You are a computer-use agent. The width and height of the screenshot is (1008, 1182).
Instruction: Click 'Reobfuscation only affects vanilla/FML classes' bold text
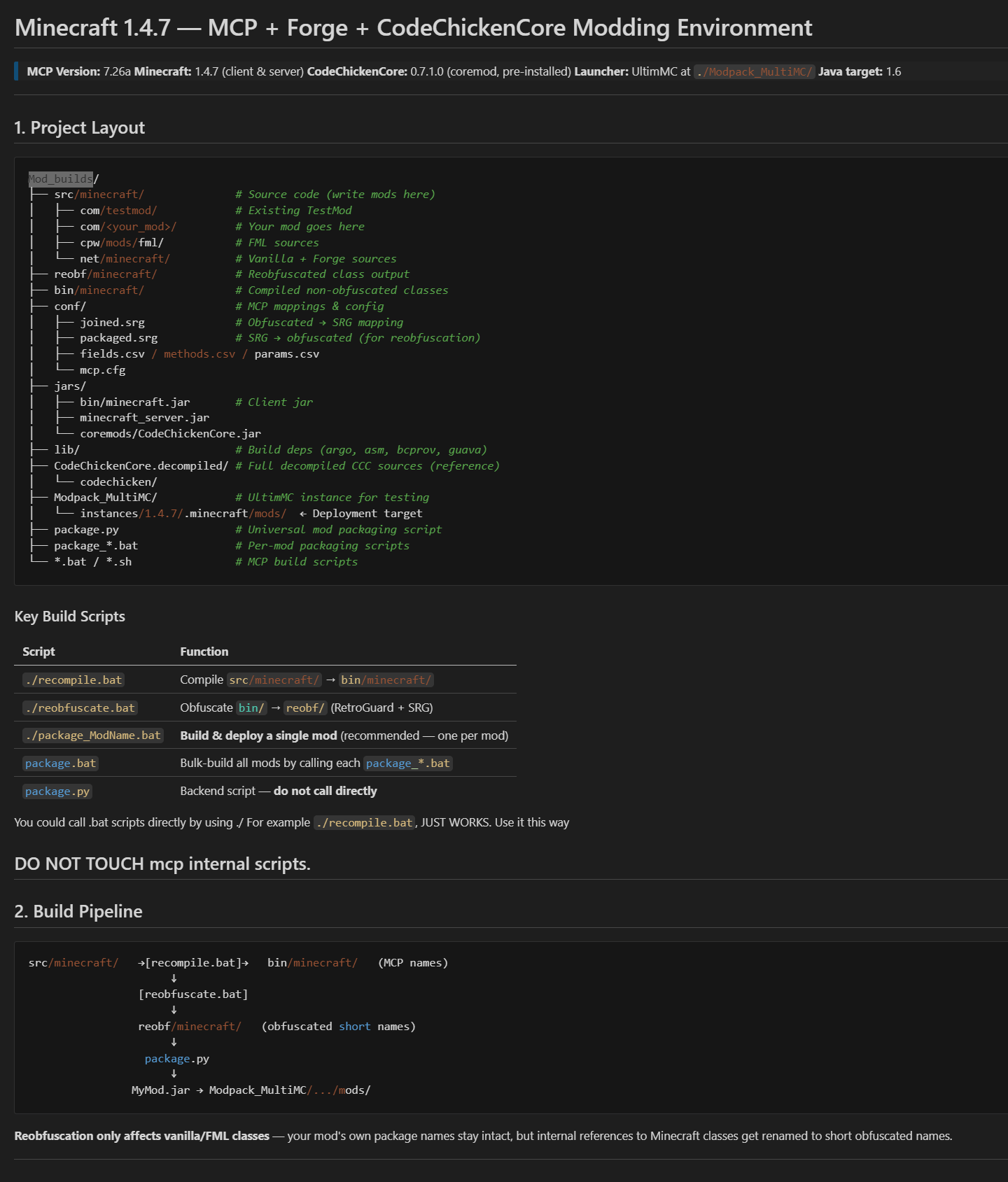tap(142, 1136)
